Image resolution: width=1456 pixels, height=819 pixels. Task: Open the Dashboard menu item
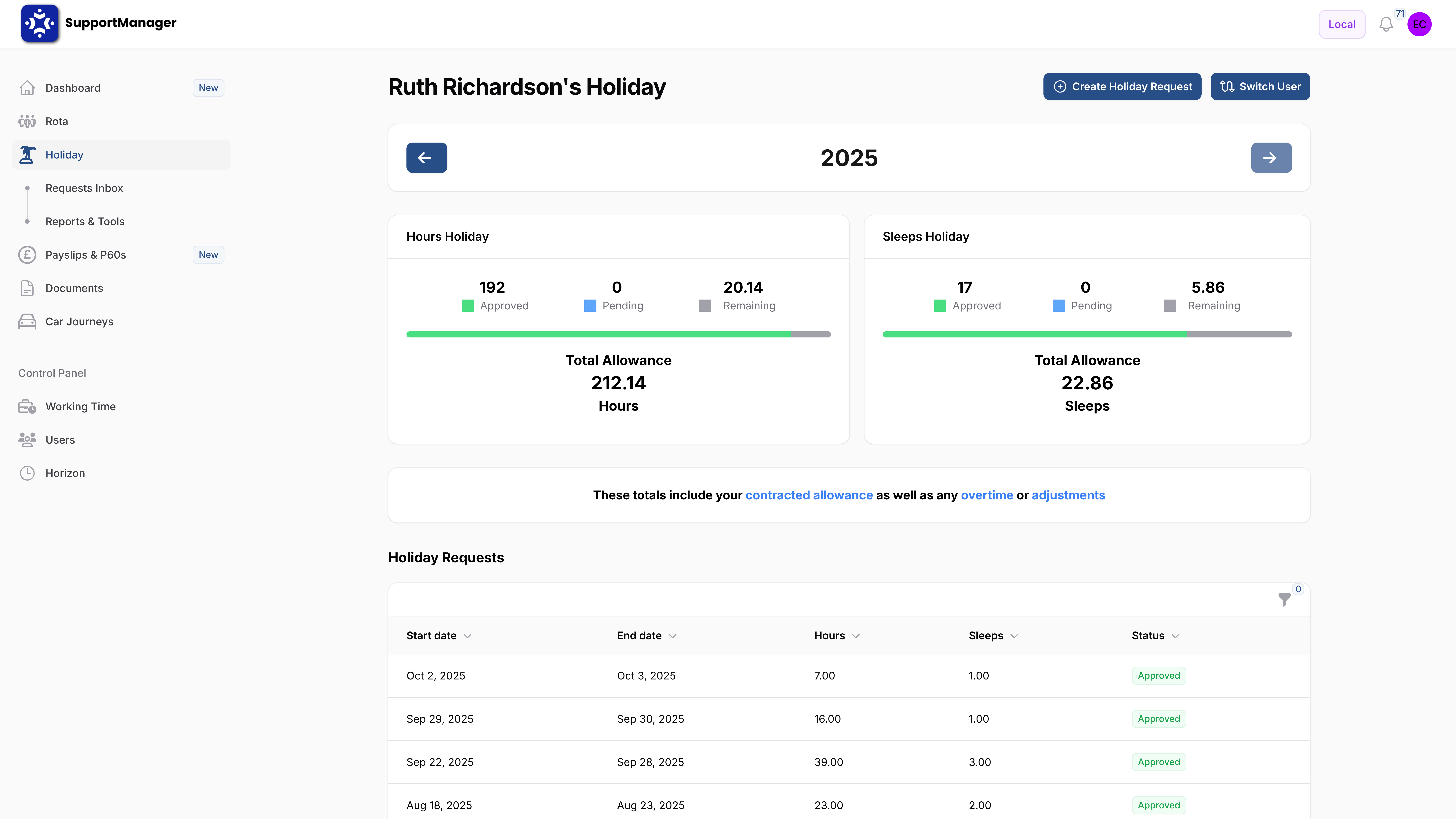pos(121,88)
